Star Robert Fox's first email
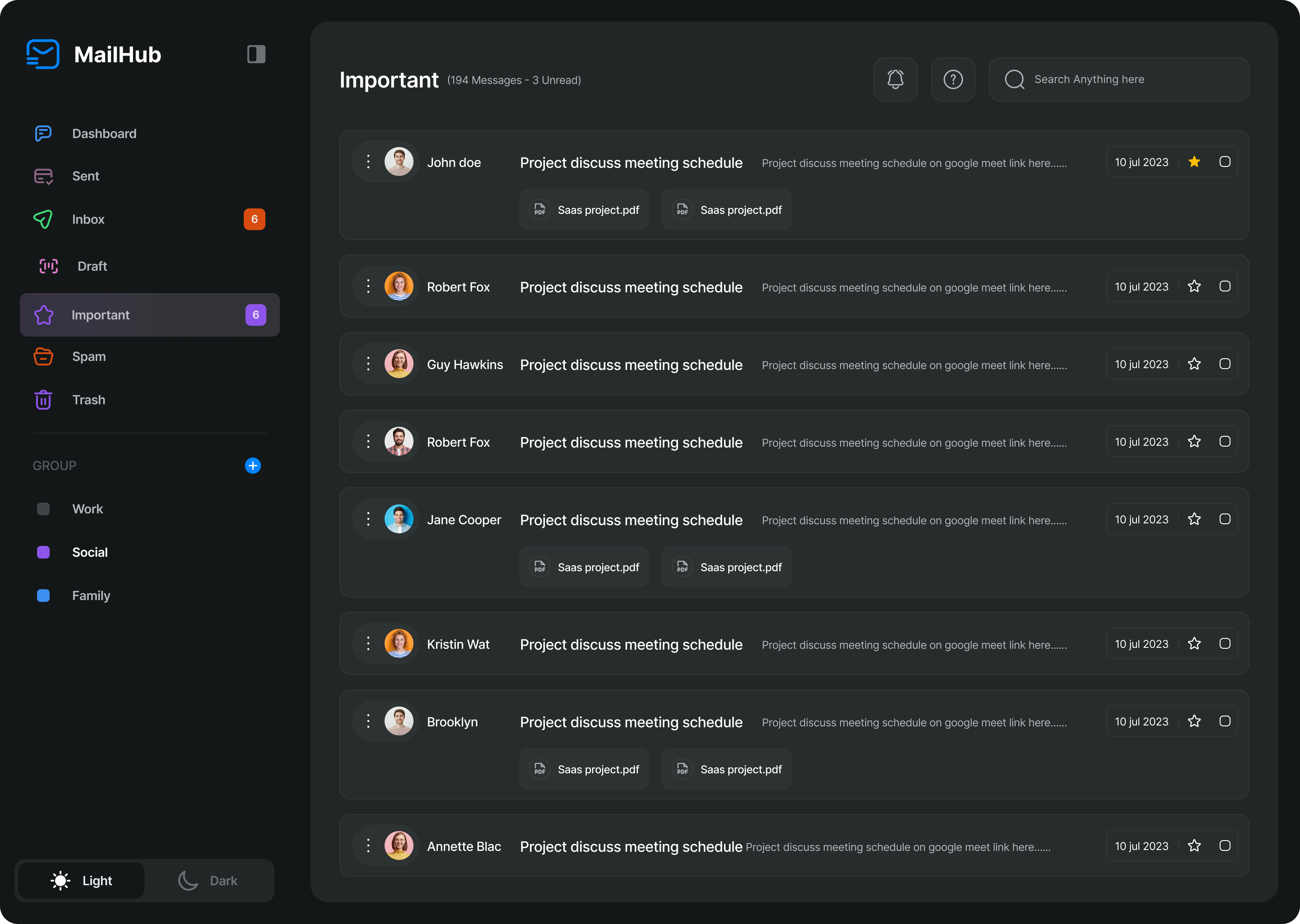The image size is (1300, 924). pos(1195,286)
